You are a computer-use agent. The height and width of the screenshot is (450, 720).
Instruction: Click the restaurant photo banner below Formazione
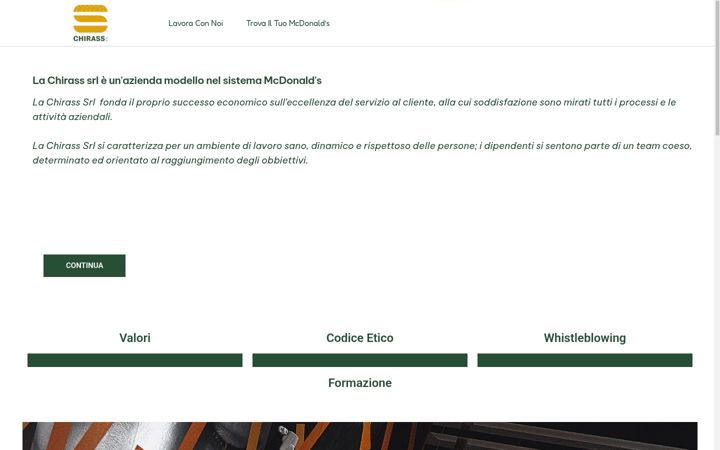coord(360,436)
